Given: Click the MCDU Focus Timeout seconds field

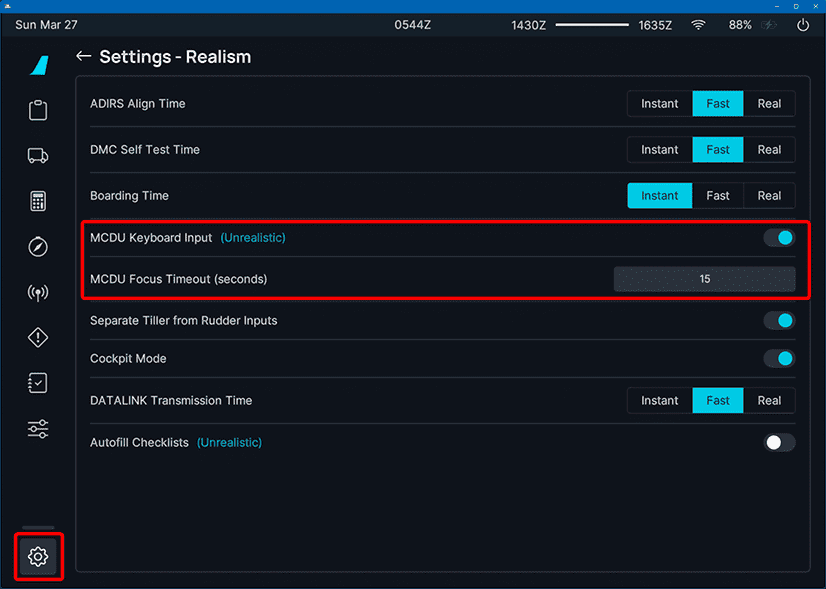Looking at the screenshot, I should 704,279.
